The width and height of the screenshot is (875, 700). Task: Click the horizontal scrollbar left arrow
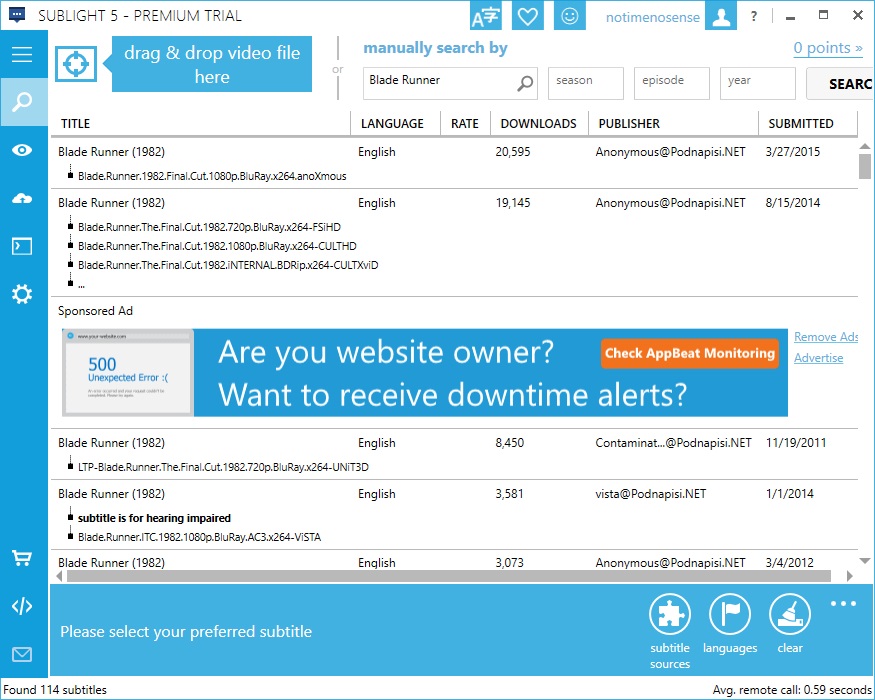point(60,576)
